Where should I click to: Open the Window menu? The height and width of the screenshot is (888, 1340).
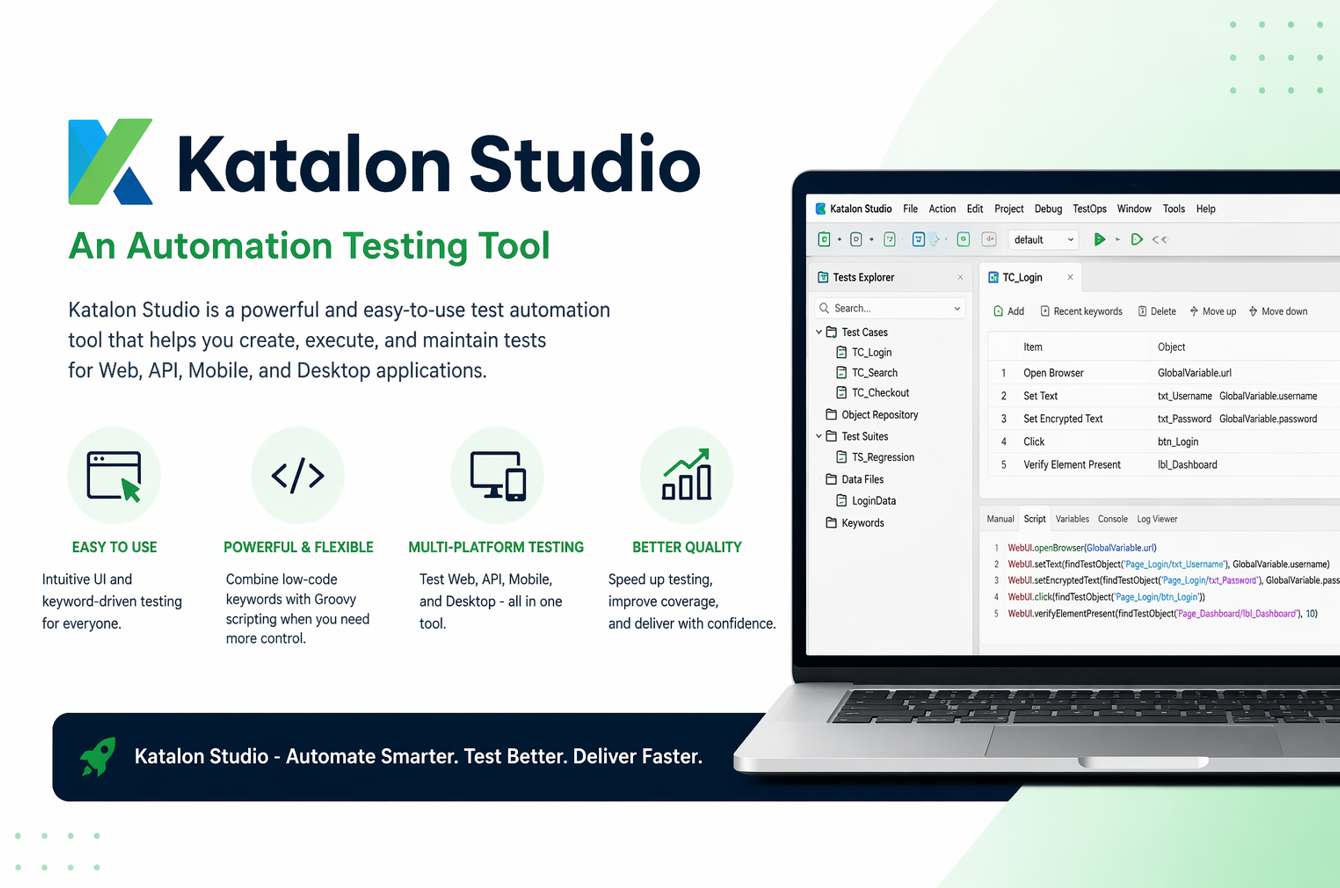click(1134, 209)
